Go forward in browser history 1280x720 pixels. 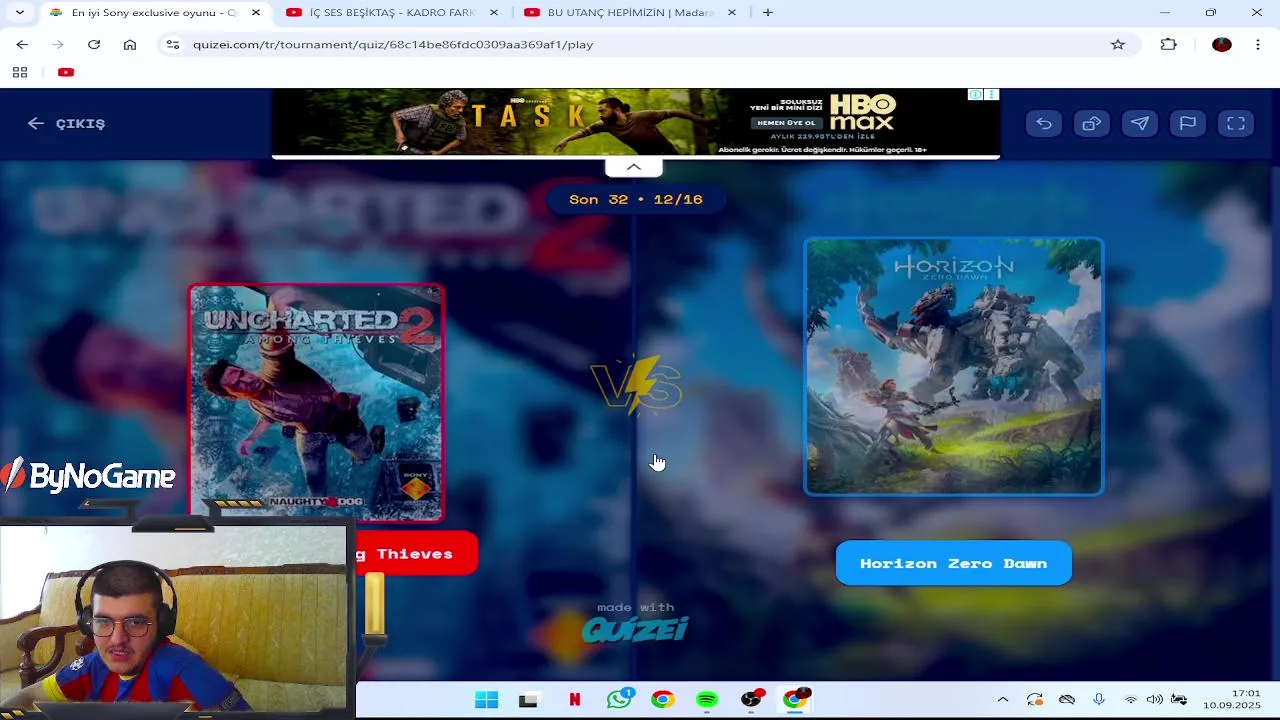(58, 44)
